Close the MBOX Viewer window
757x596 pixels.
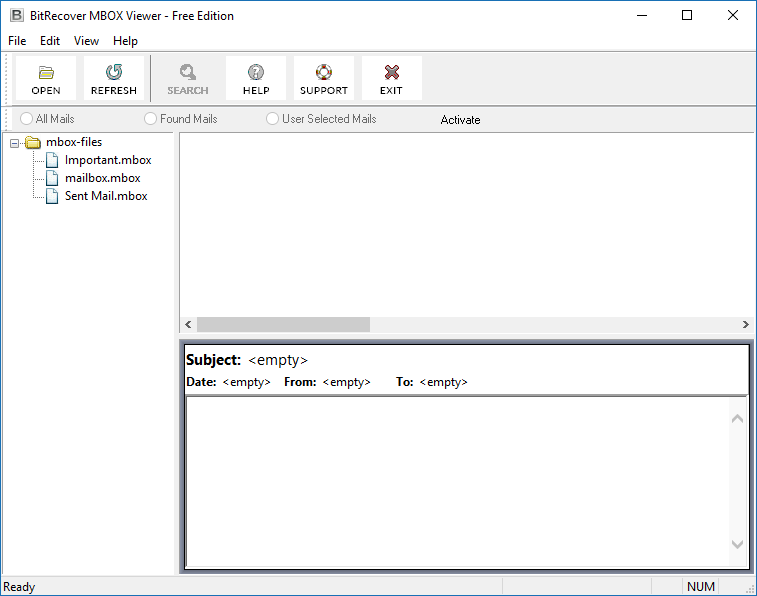point(732,15)
